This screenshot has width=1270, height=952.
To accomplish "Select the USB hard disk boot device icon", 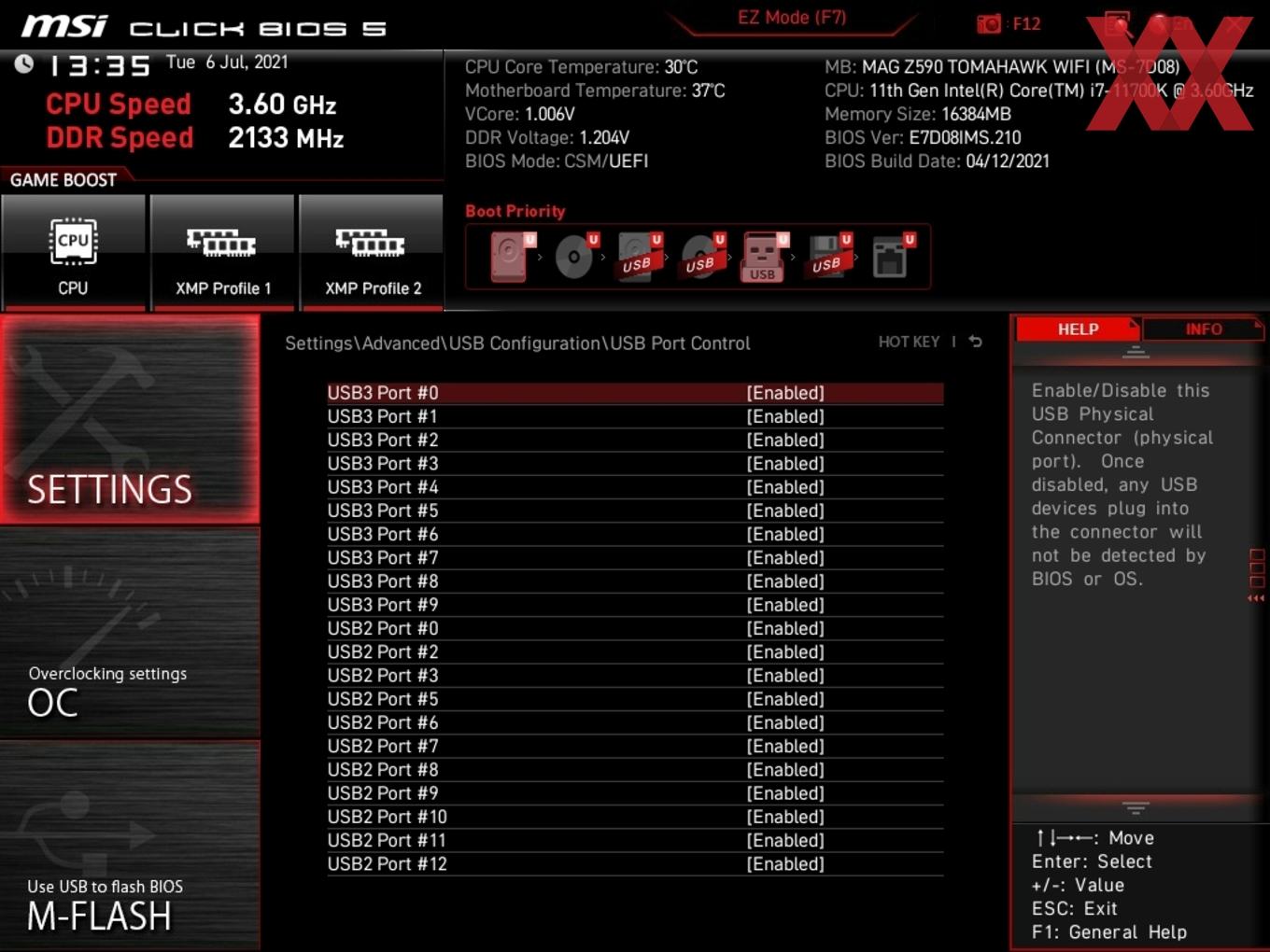I will click(639, 257).
